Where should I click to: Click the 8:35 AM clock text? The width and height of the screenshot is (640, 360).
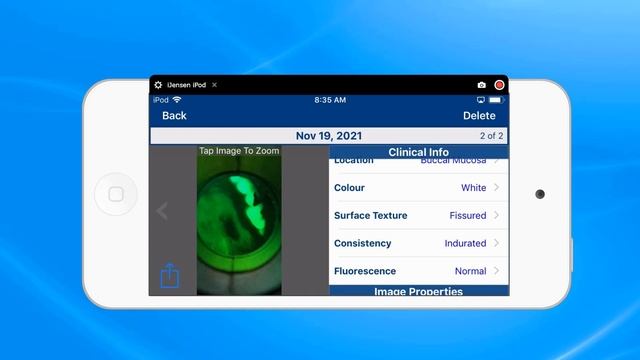tap(330, 100)
